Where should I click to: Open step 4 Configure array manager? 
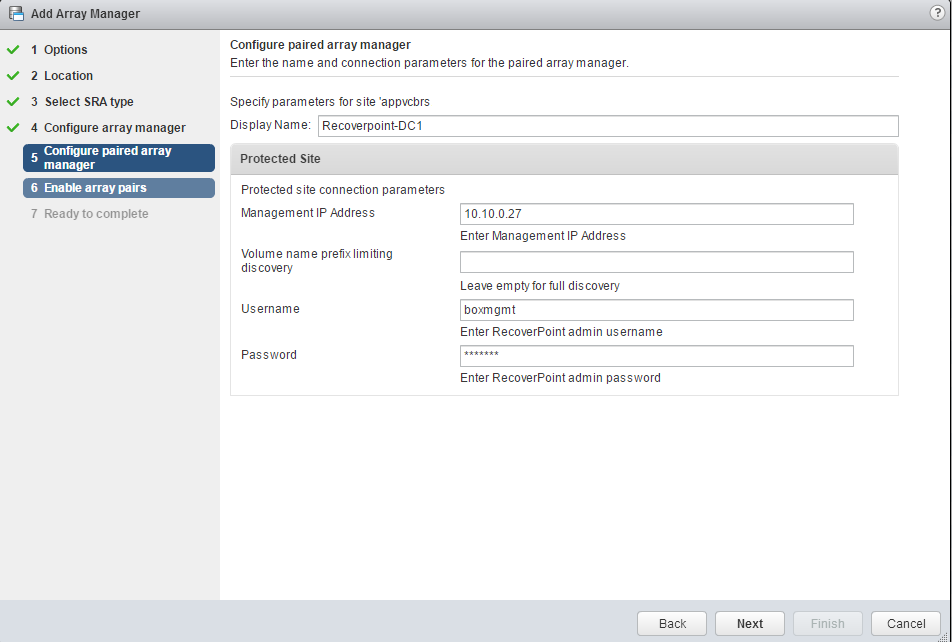click(114, 128)
